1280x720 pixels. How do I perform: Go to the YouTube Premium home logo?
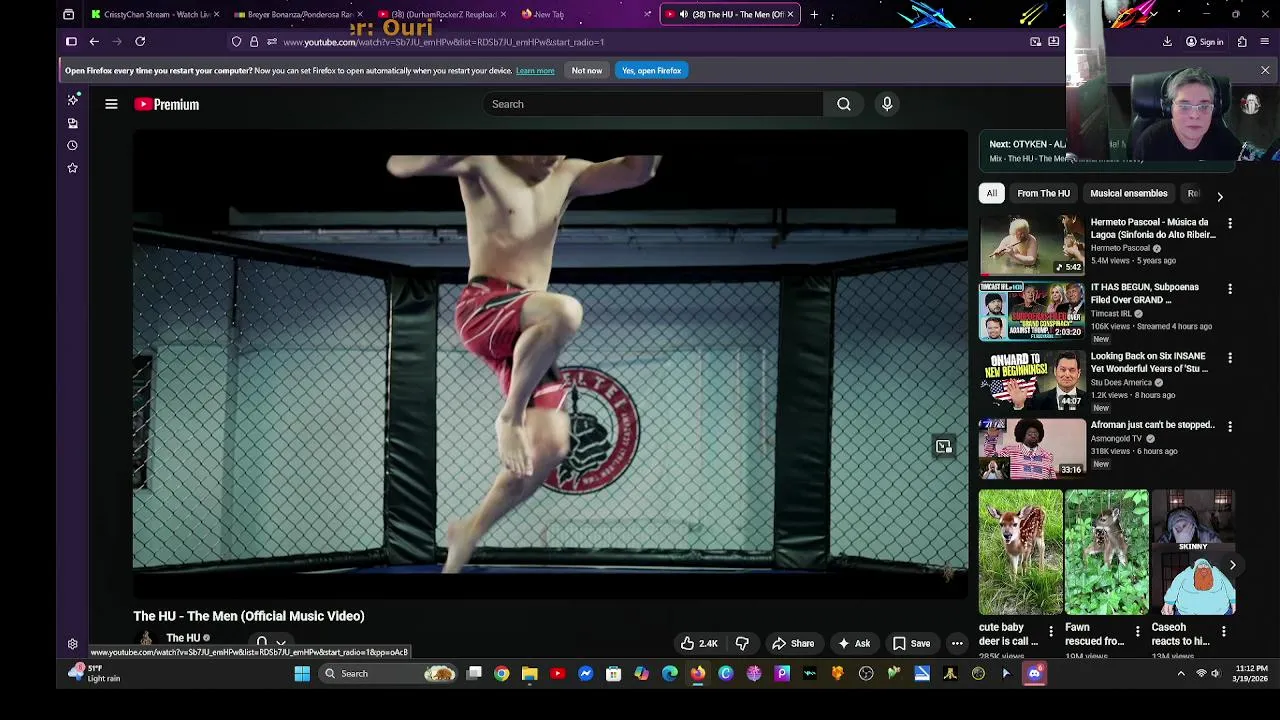pyautogui.click(x=167, y=104)
